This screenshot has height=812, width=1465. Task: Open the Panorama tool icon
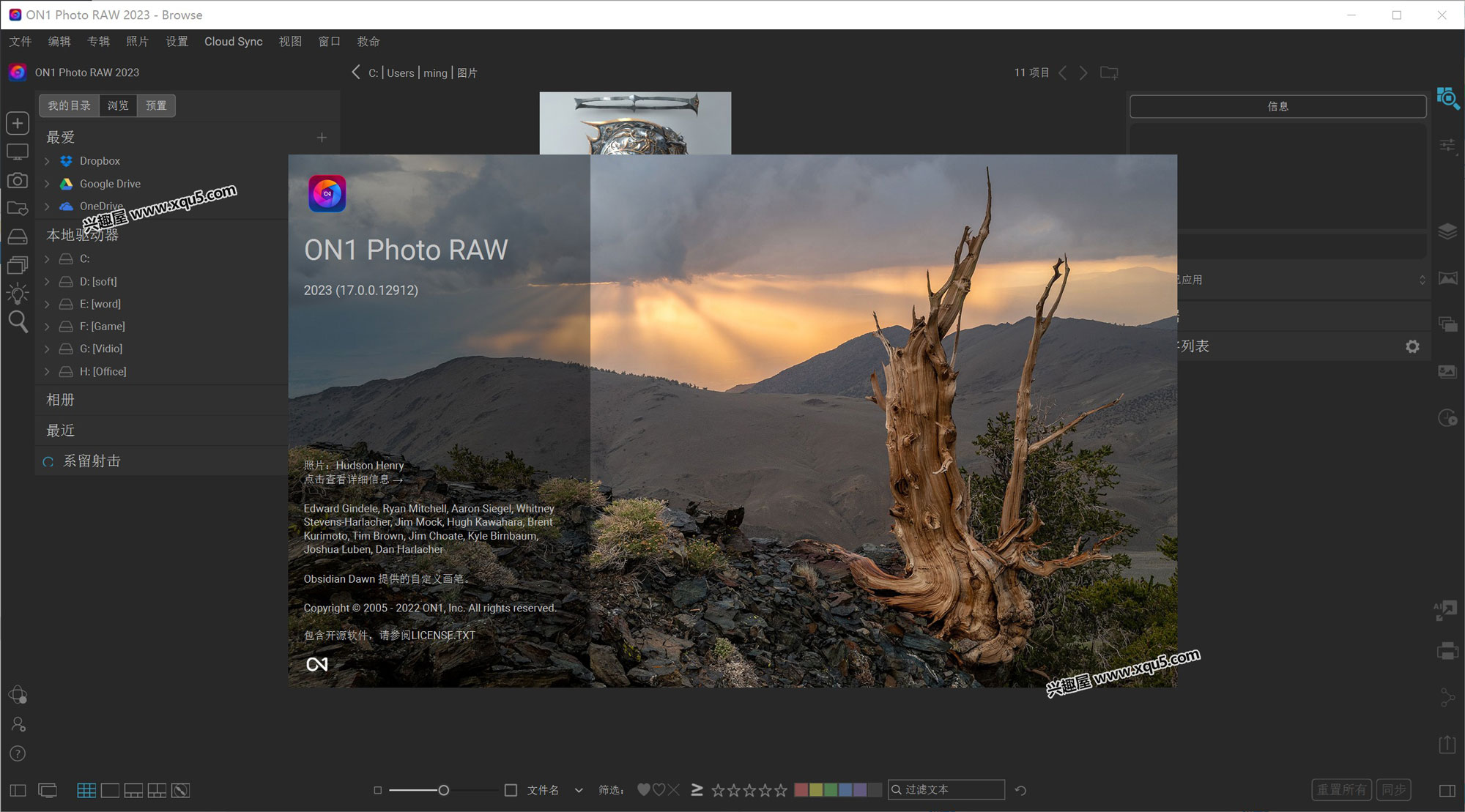(x=1447, y=278)
